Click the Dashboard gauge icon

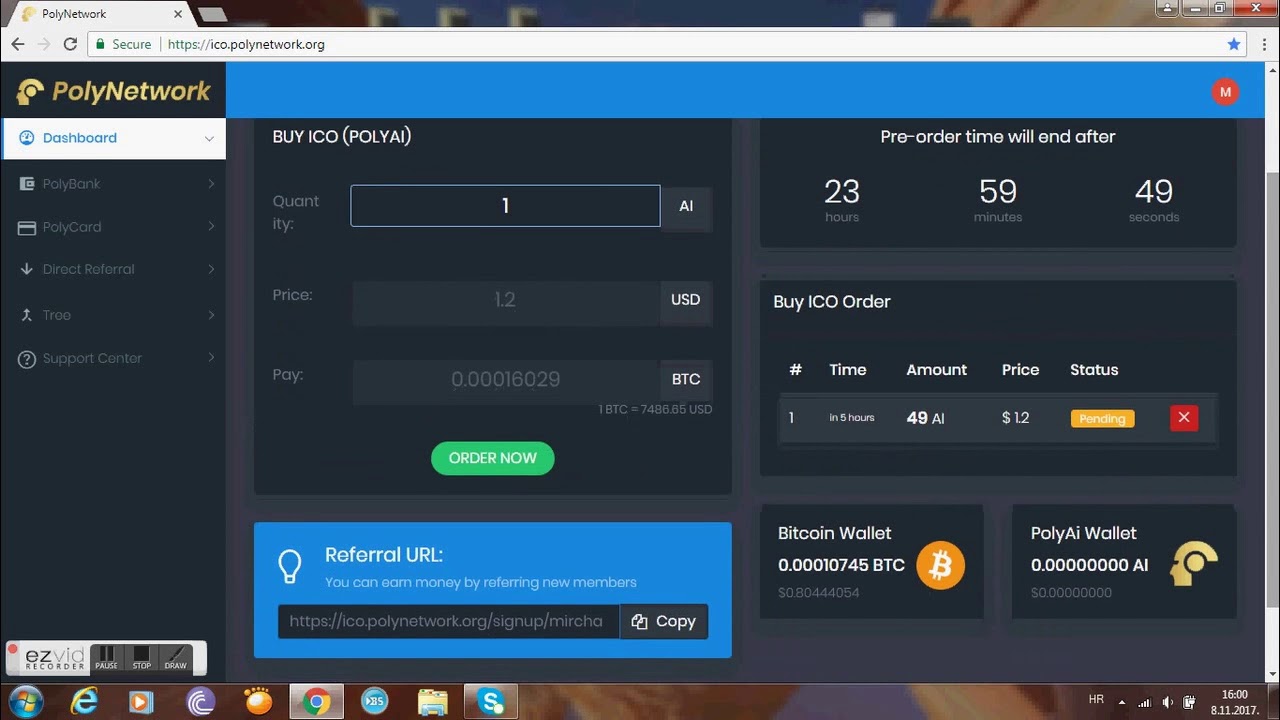[27, 138]
